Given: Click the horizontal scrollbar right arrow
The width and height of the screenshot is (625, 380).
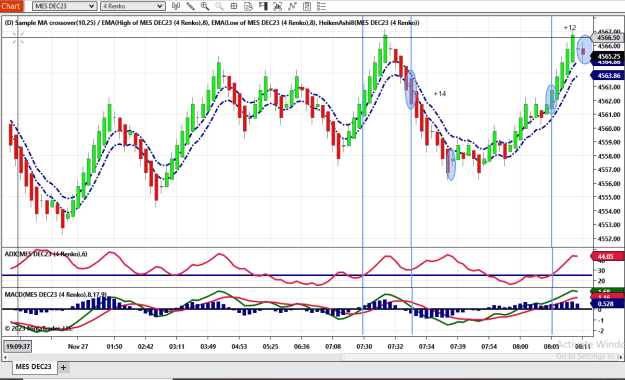Looking at the screenshot, I should point(621,357).
